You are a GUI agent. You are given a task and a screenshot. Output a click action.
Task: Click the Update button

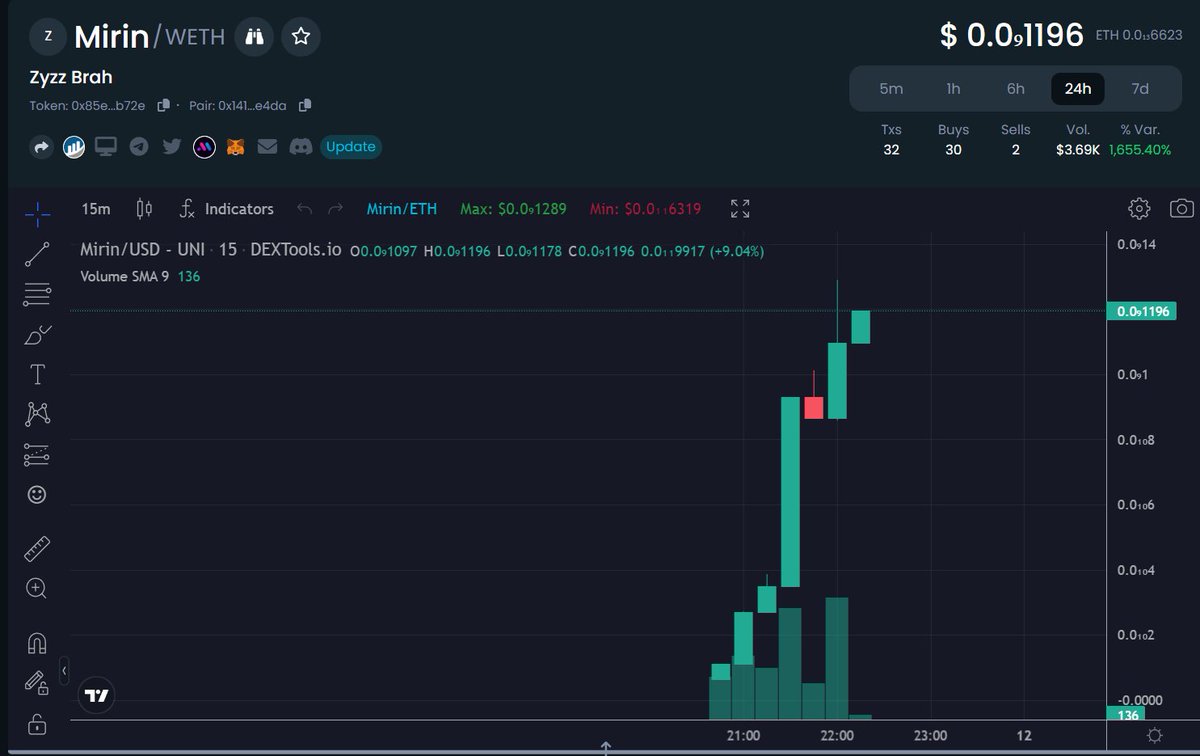coord(351,147)
